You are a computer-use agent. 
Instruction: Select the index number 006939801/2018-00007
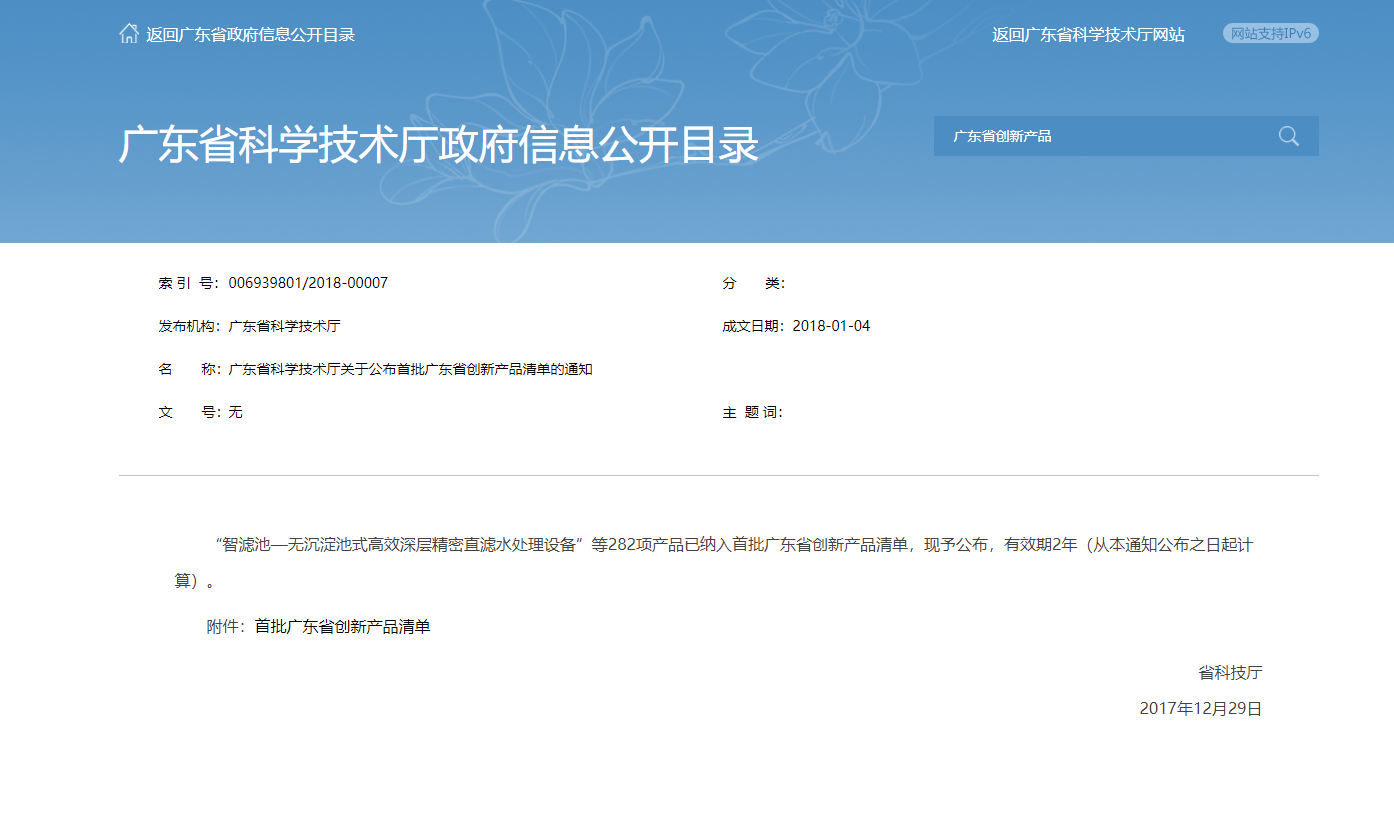pos(308,282)
